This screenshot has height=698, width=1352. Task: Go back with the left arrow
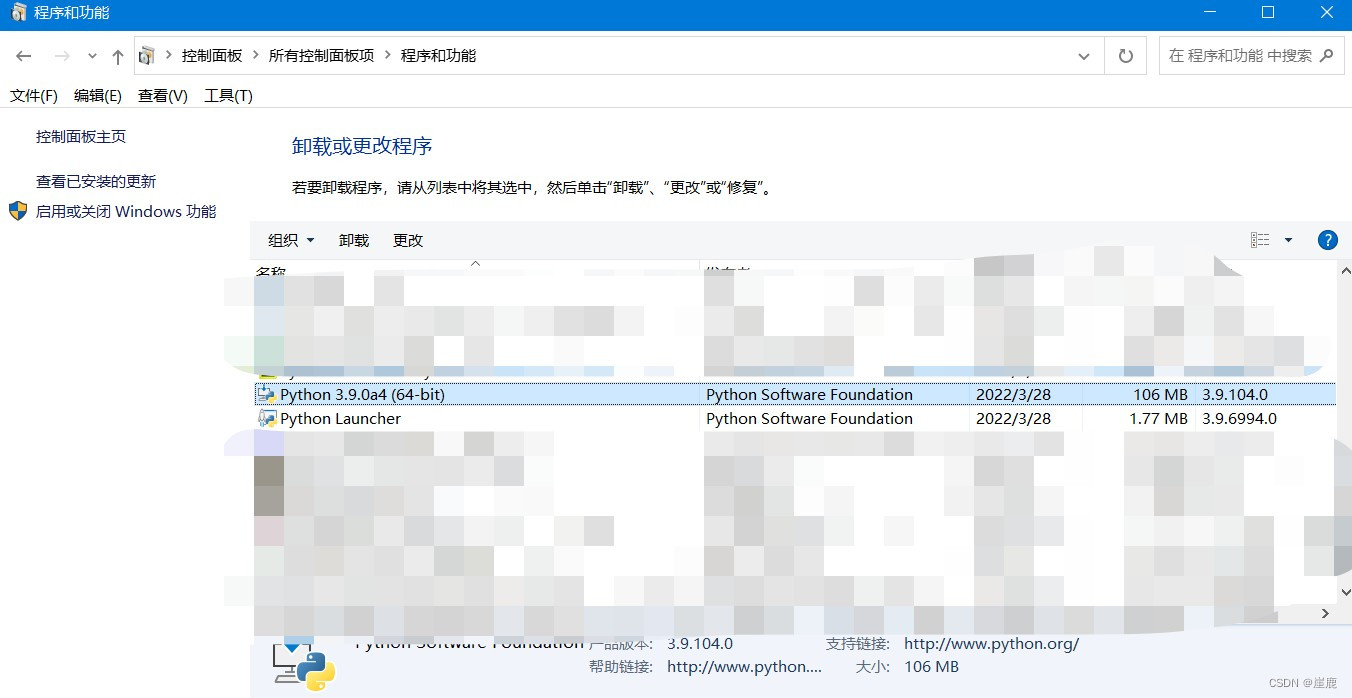24,56
